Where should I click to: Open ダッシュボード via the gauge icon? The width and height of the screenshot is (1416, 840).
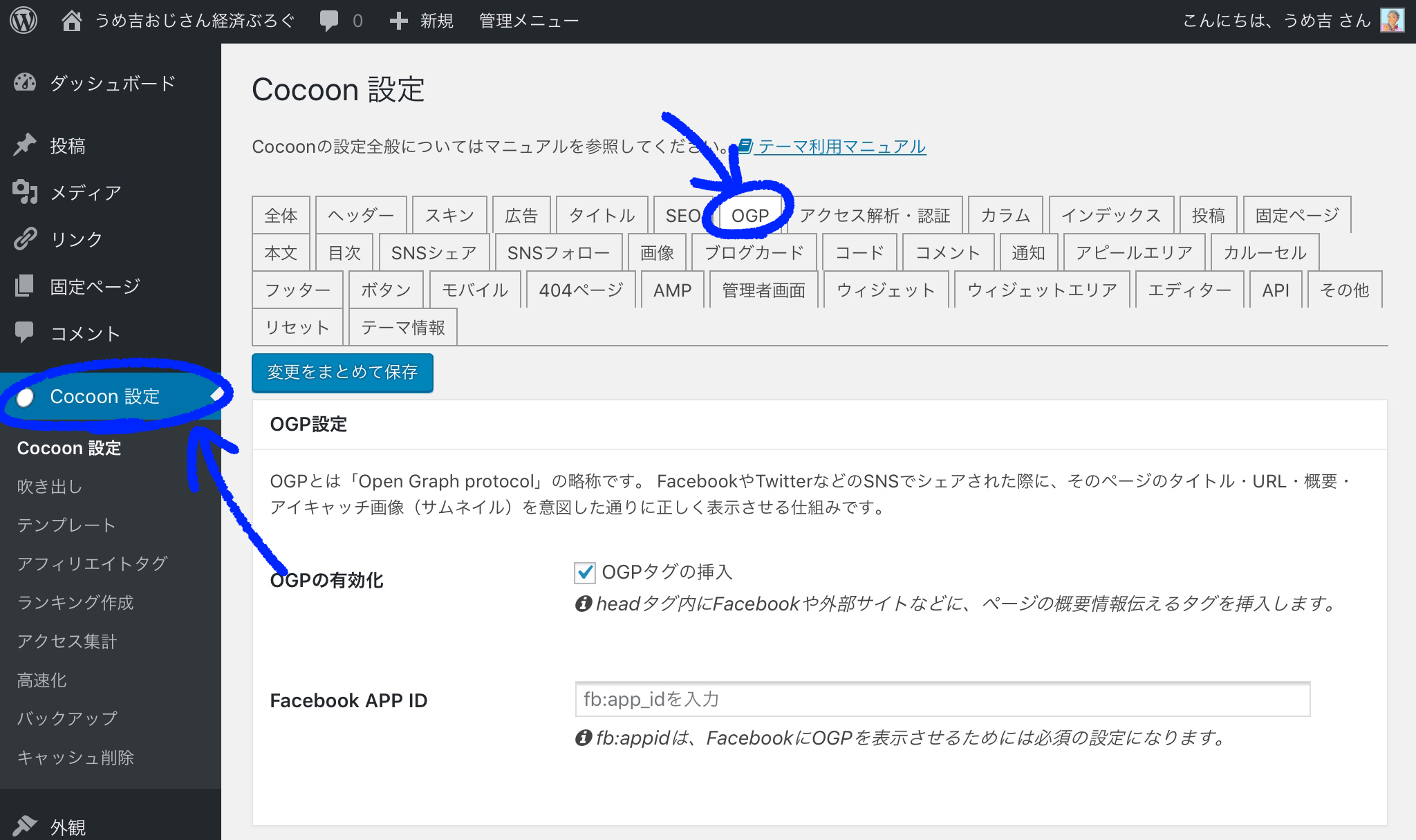[25, 83]
